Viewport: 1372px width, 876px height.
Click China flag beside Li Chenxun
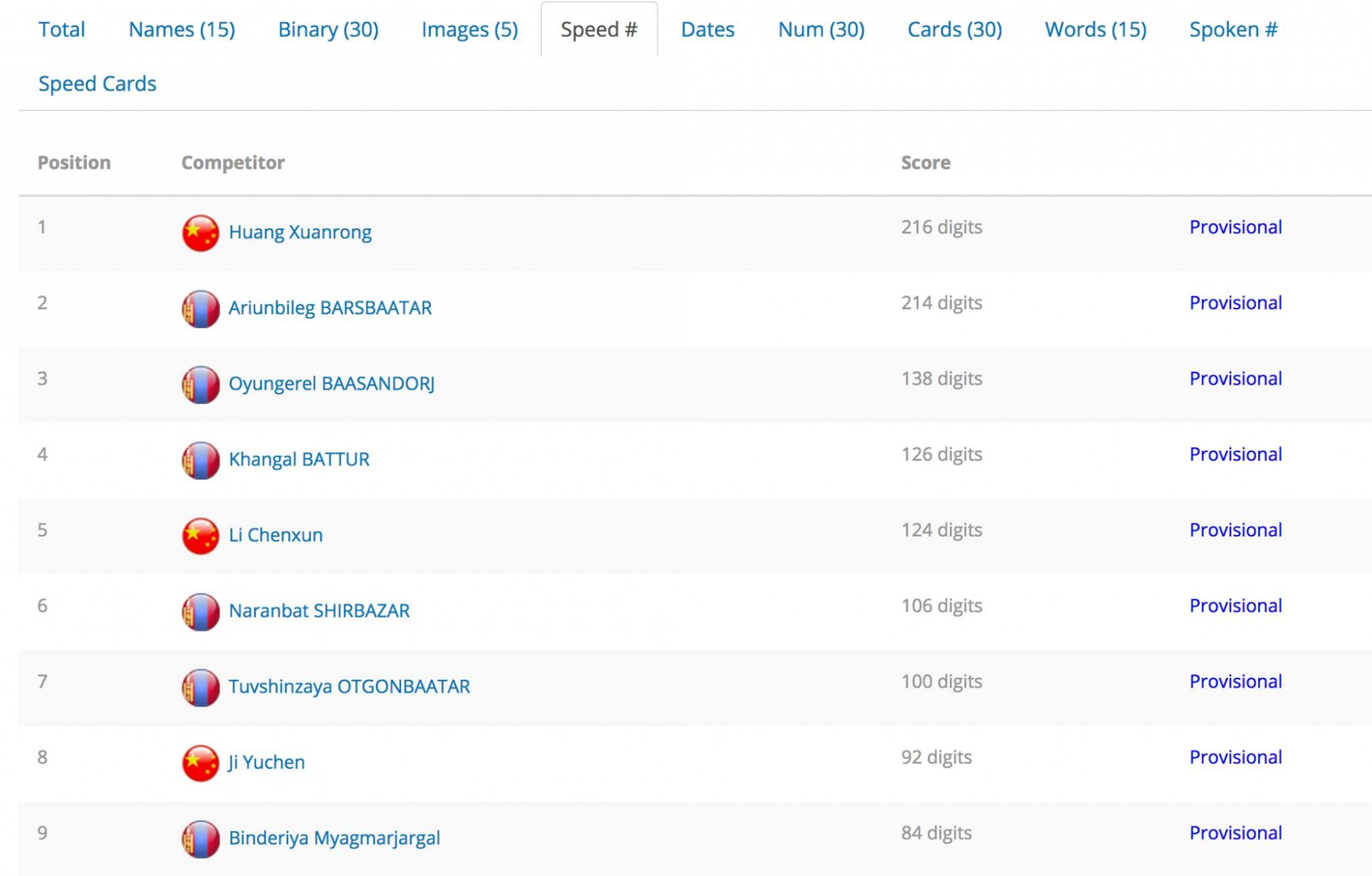click(200, 536)
